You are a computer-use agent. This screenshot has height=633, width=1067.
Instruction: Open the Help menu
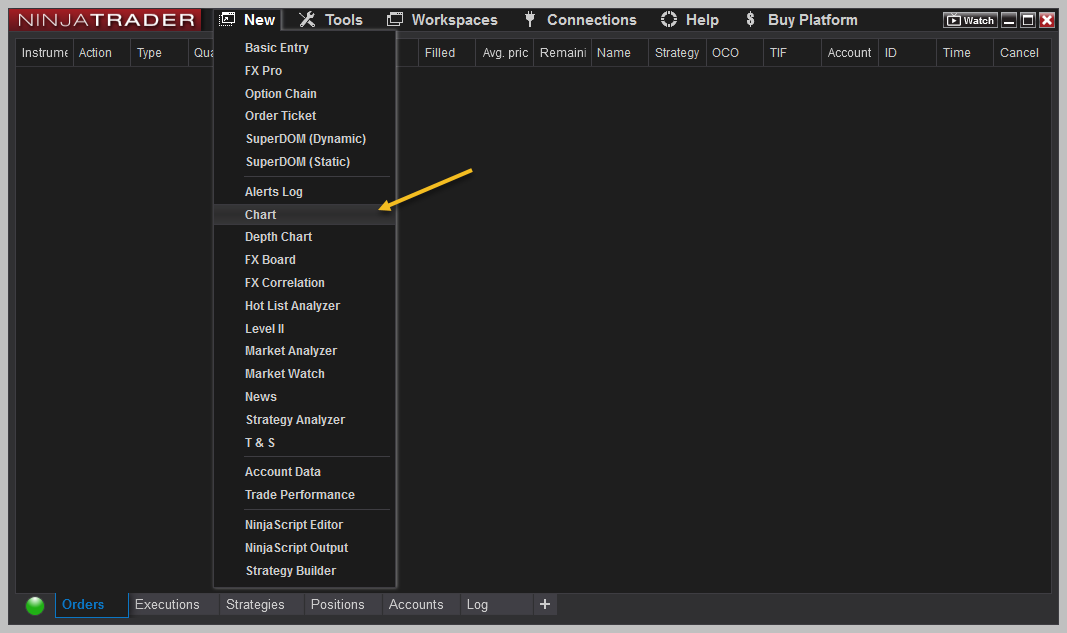click(x=690, y=20)
